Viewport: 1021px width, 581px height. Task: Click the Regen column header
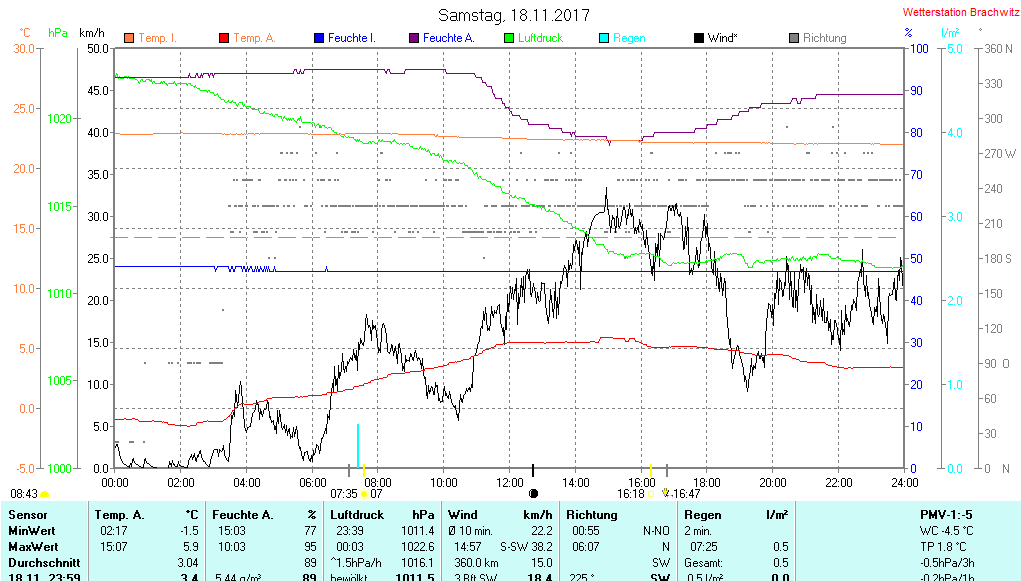click(703, 515)
